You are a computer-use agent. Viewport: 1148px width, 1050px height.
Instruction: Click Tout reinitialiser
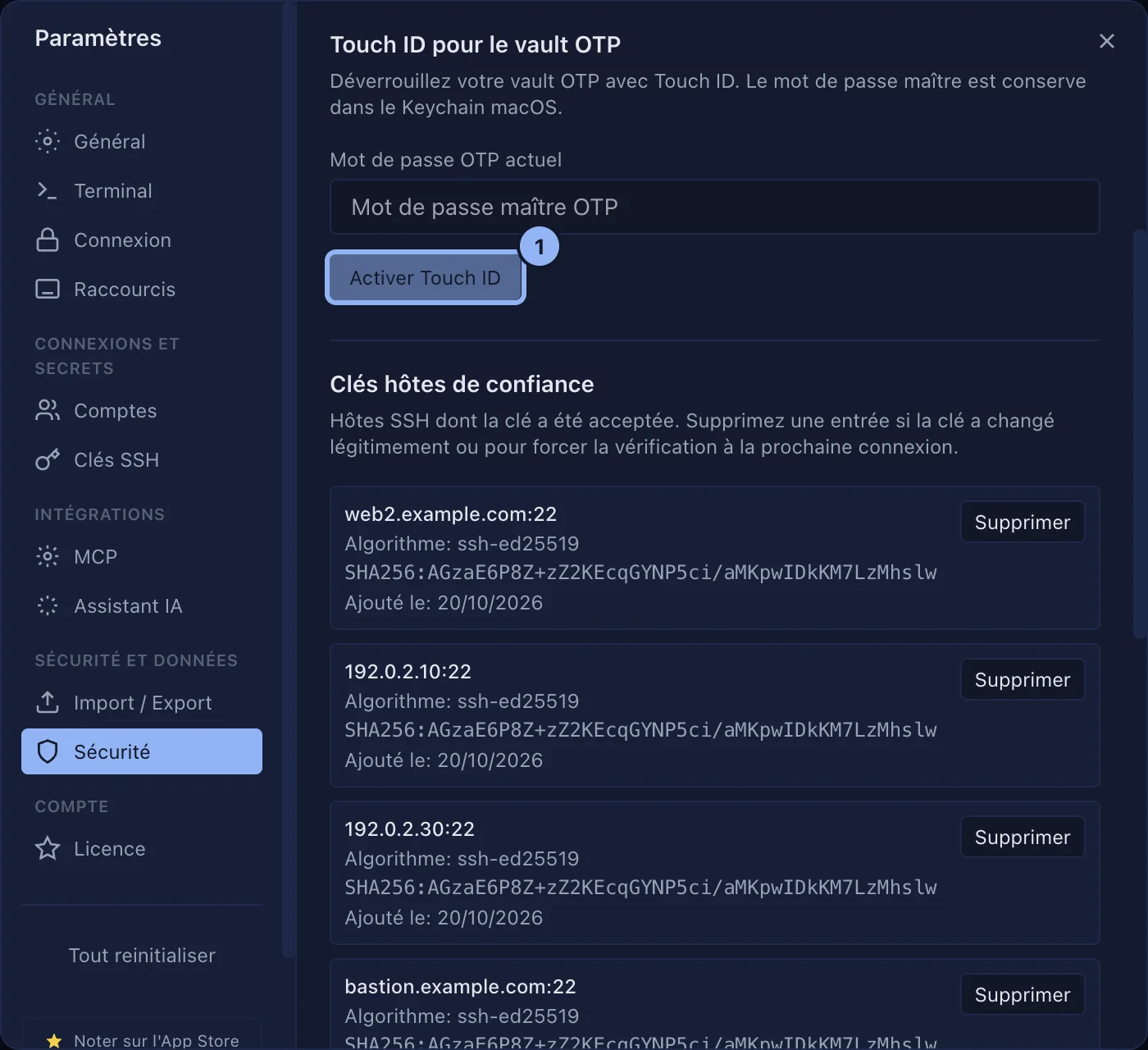(142, 955)
